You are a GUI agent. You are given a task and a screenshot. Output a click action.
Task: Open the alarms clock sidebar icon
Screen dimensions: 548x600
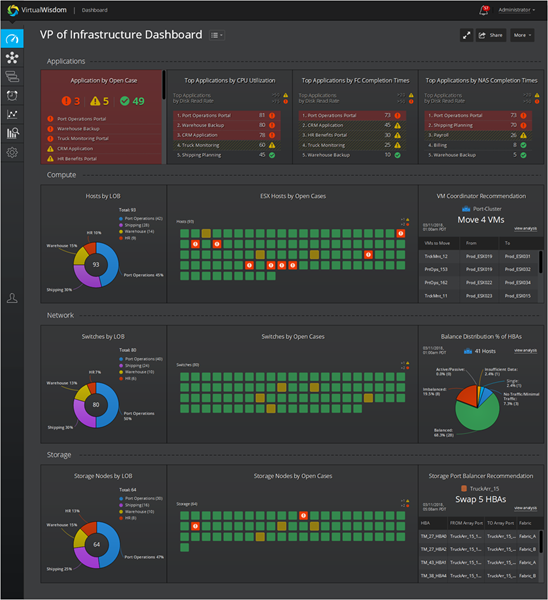tap(12, 95)
